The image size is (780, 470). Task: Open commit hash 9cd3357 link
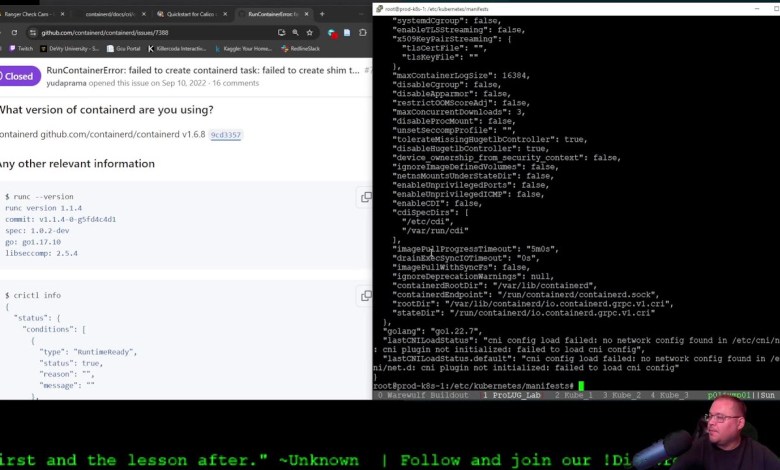point(226,135)
